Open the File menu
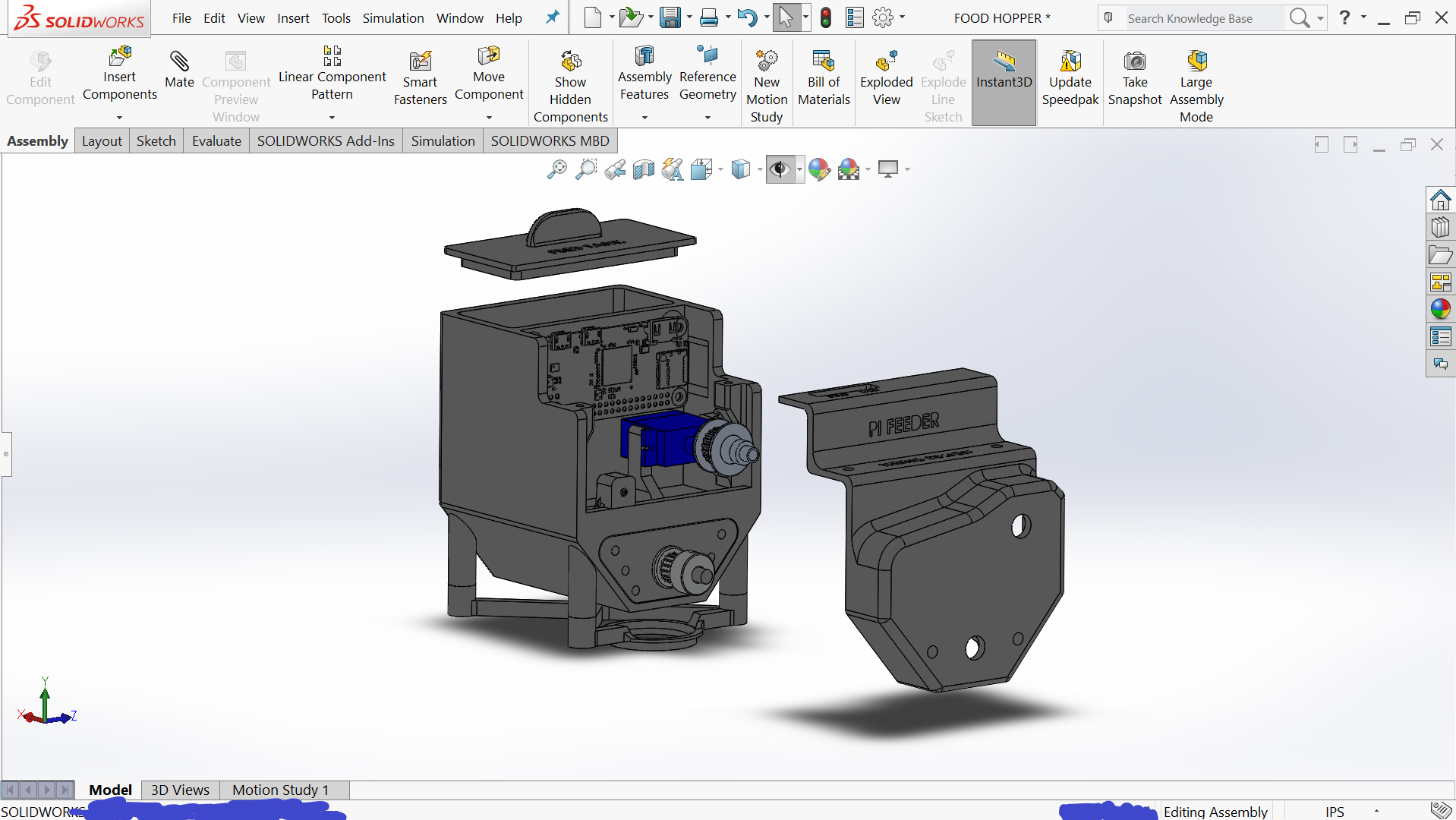This screenshot has height=820, width=1456. tap(181, 18)
